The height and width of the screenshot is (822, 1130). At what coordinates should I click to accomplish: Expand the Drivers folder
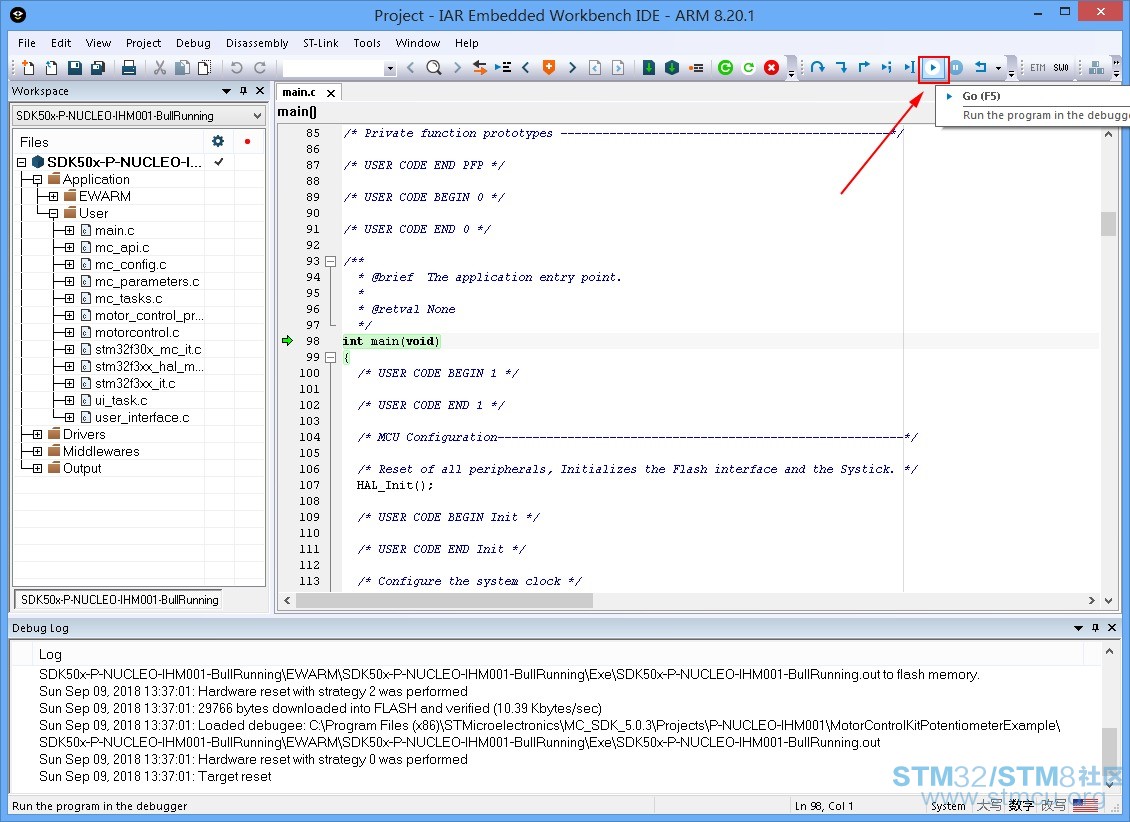click(37, 434)
